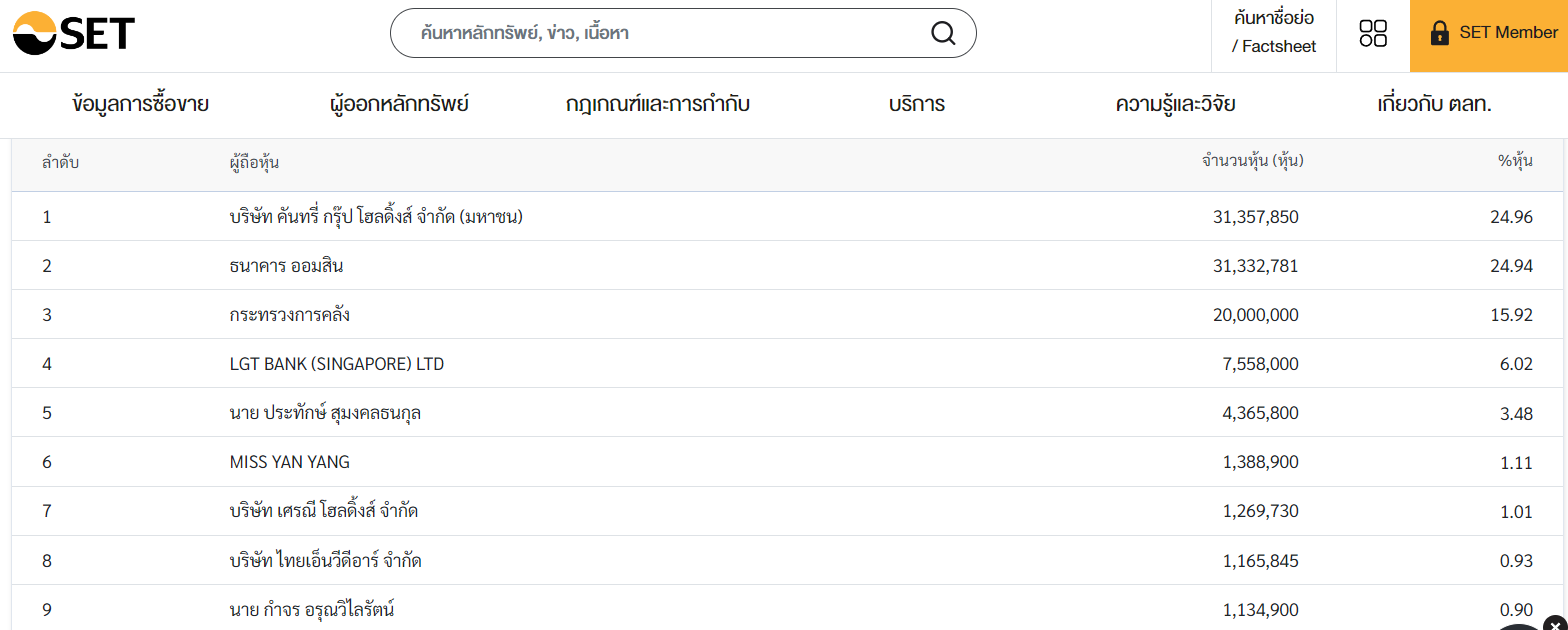This screenshot has width=1568, height=630.
Task: Click percentage value 1.01
Action: coord(1516,512)
